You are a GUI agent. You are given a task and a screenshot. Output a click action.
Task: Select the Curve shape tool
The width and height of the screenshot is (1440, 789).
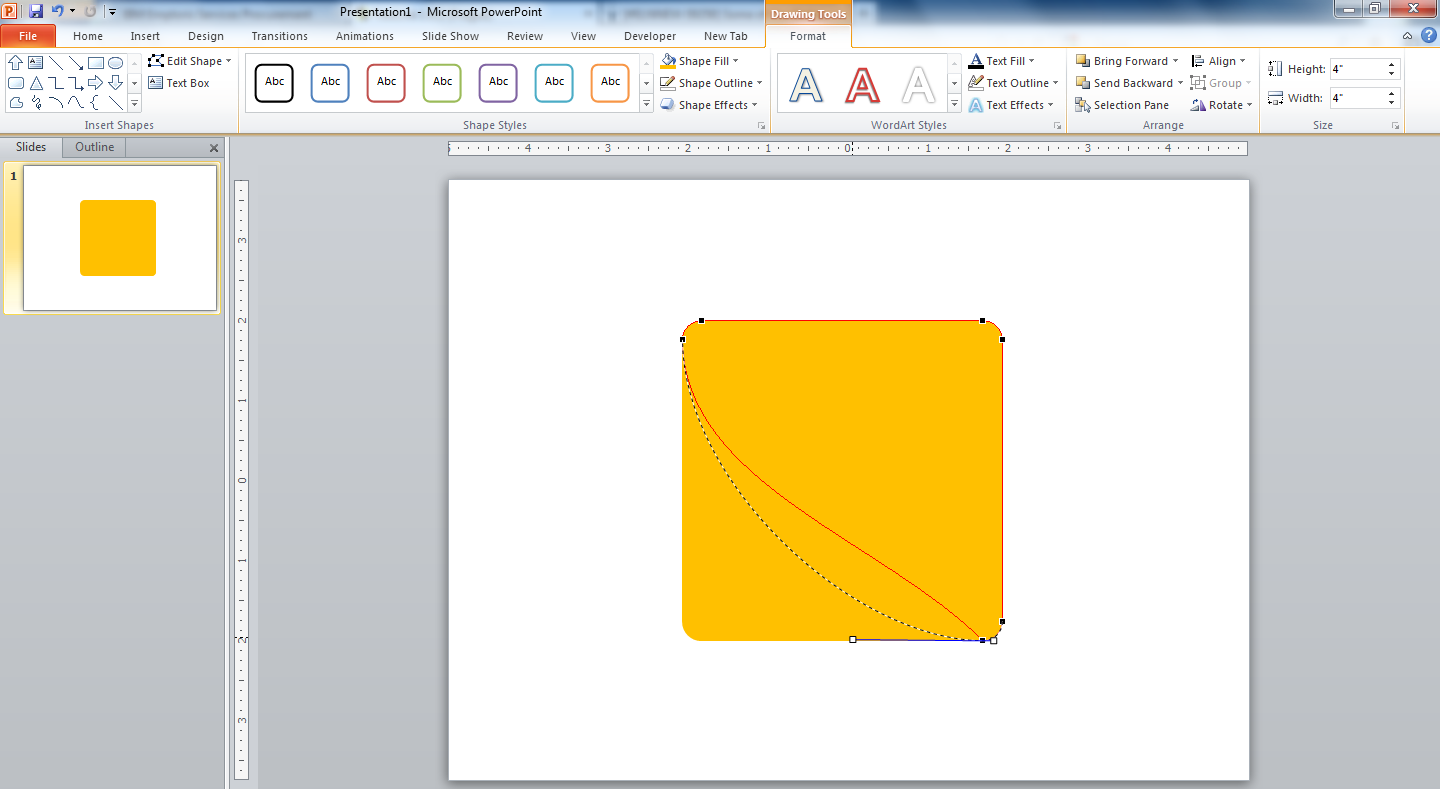point(76,102)
